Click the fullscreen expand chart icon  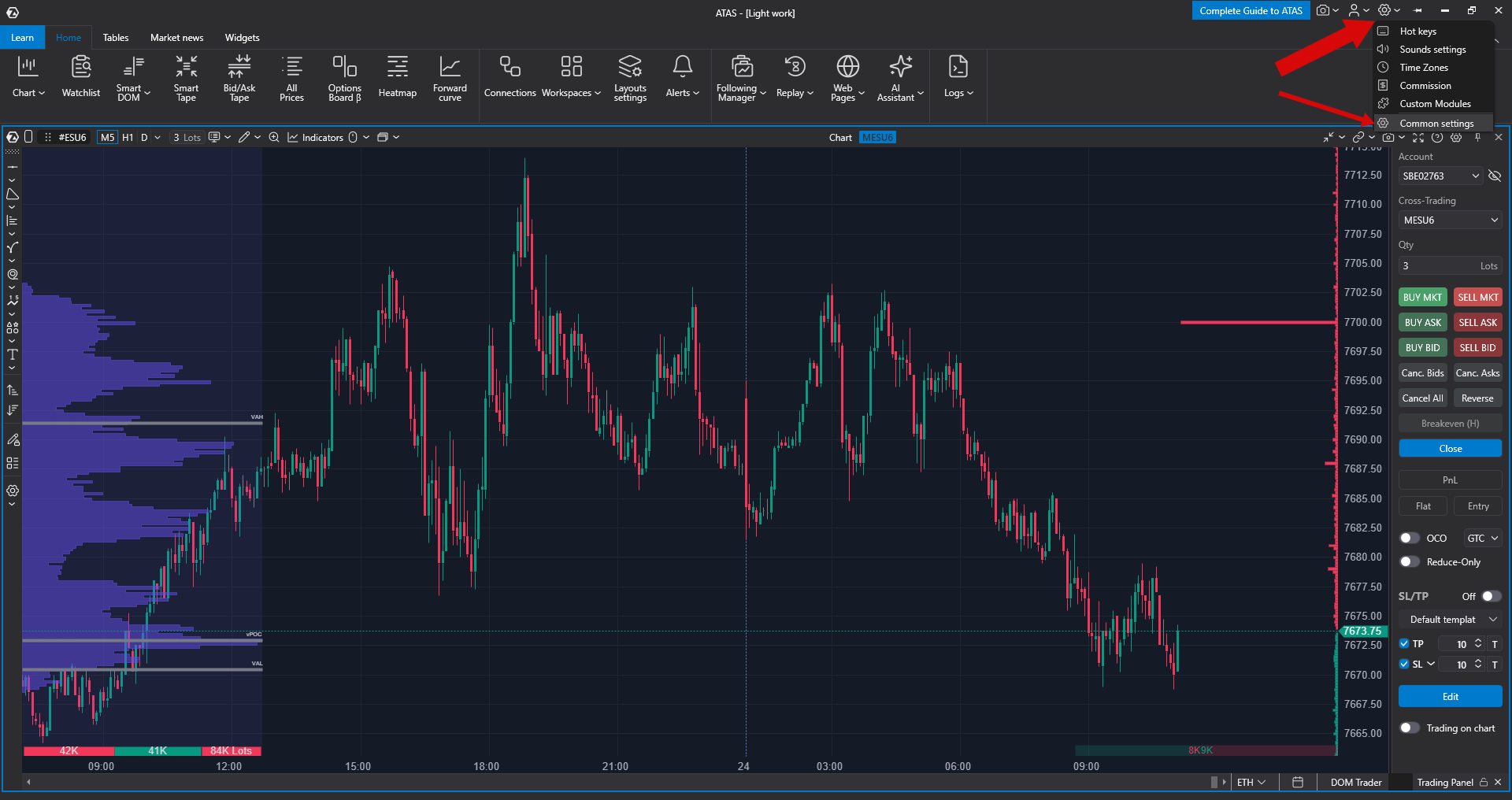[x=1418, y=137]
